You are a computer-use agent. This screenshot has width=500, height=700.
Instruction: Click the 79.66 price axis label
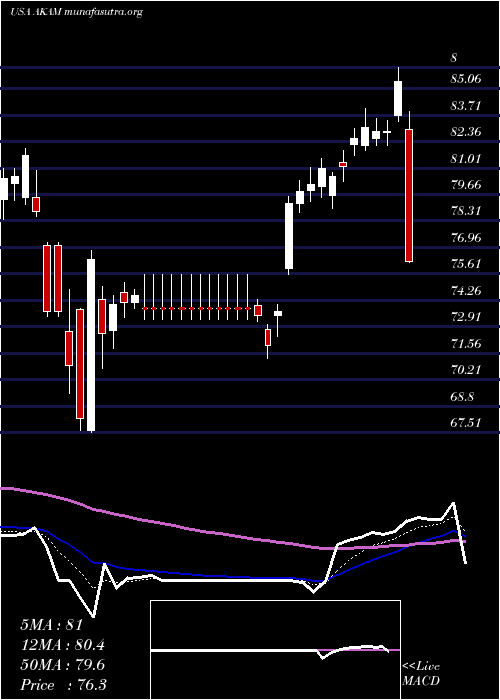click(x=466, y=185)
